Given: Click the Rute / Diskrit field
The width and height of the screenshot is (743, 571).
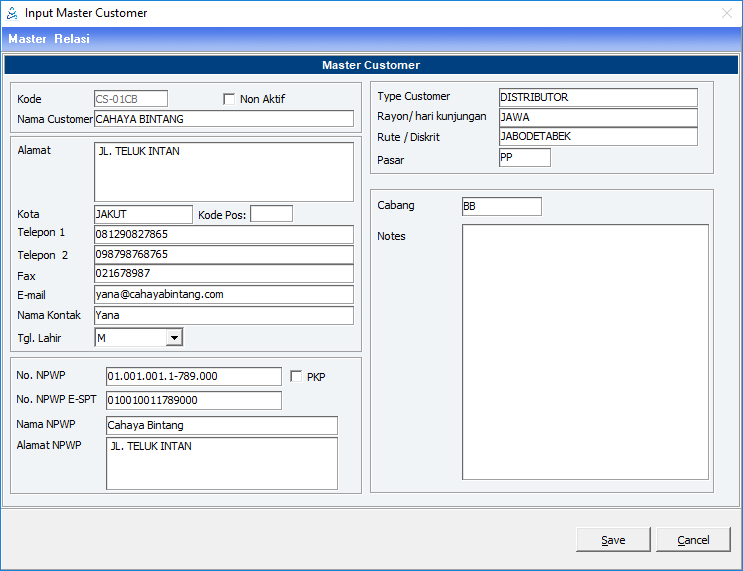Looking at the screenshot, I should [x=597, y=137].
